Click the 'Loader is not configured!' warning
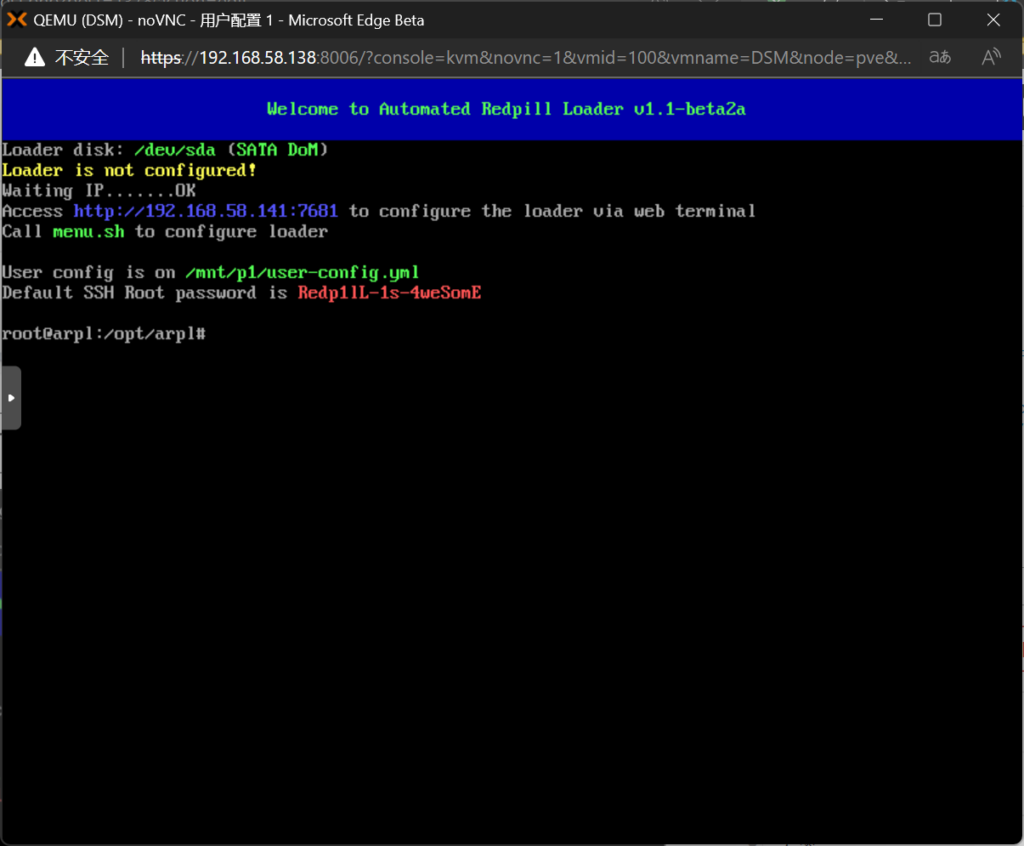The width and height of the screenshot is (1024, 846). pos(129,170)
